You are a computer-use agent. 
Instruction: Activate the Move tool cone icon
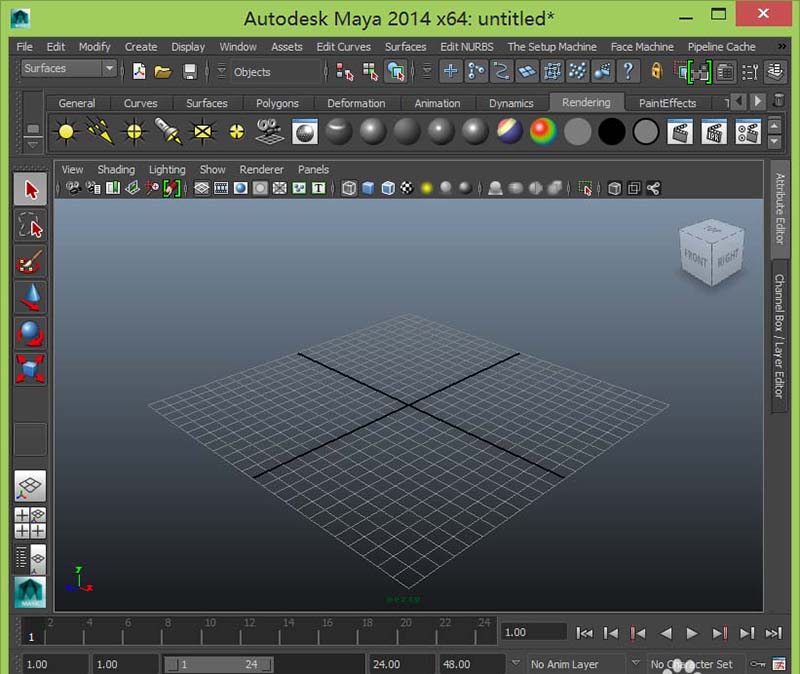(x=31, y=297)
